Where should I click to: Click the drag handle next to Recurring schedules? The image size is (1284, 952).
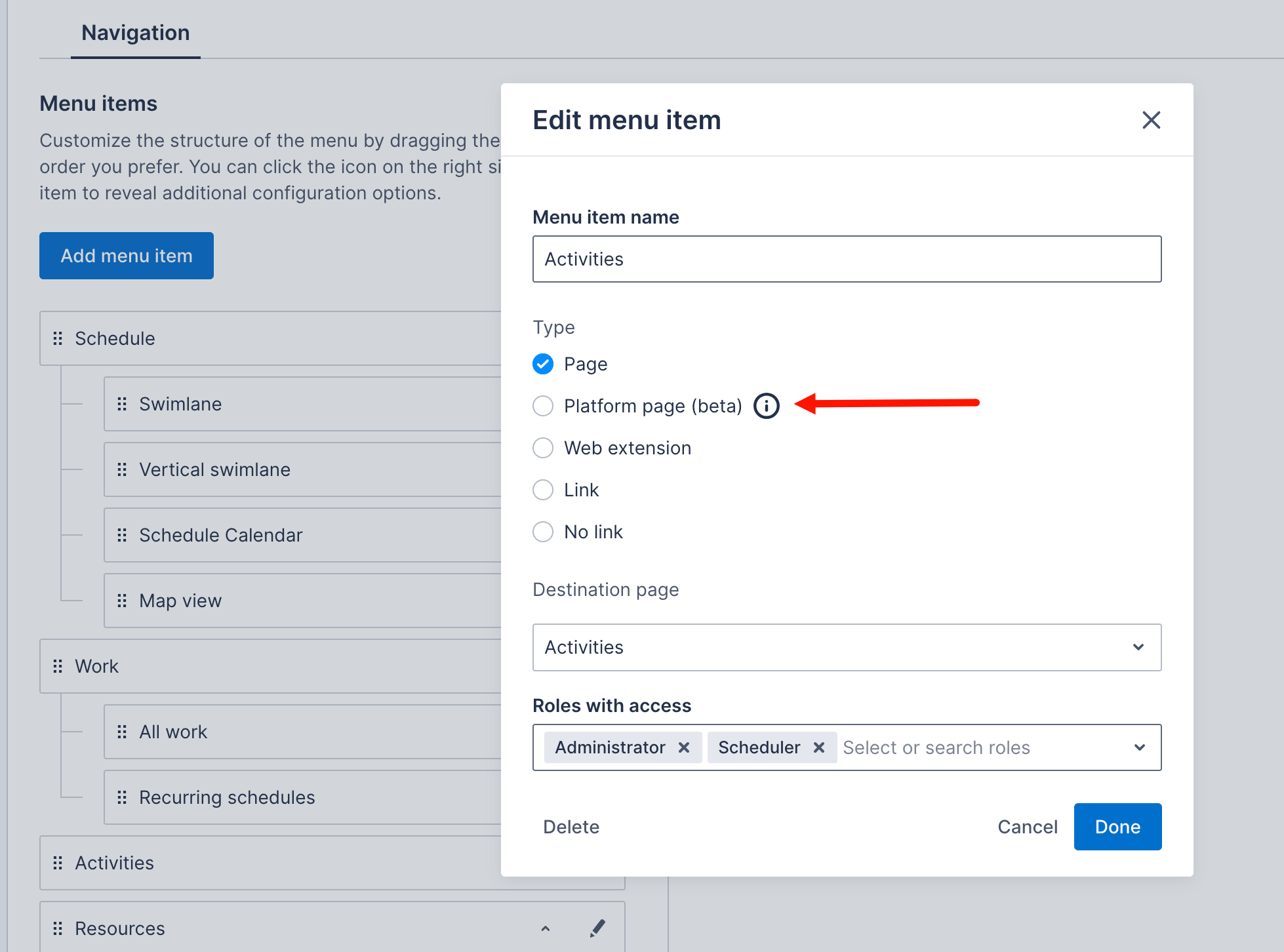coord(122,797)
